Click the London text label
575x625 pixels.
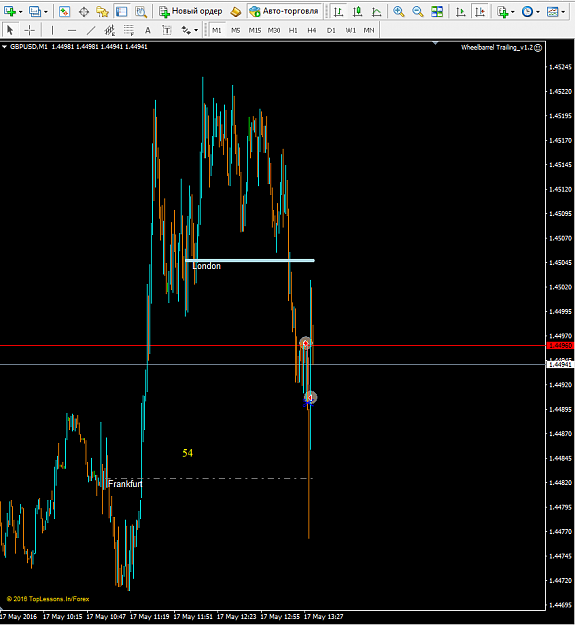pos(206,266)
